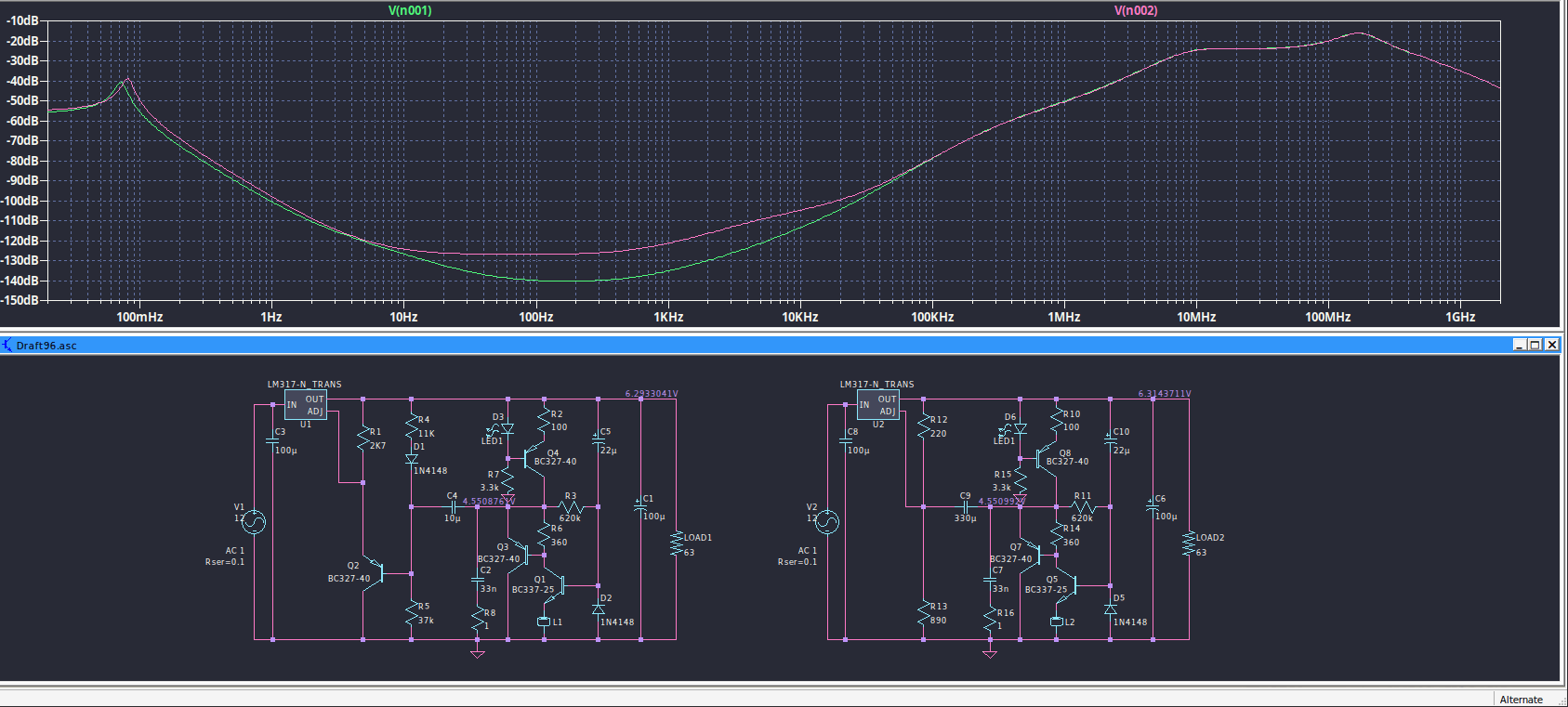Click the ground symbol below R8
Screen dimensions: 1568x707
click(x=478, y=654)
